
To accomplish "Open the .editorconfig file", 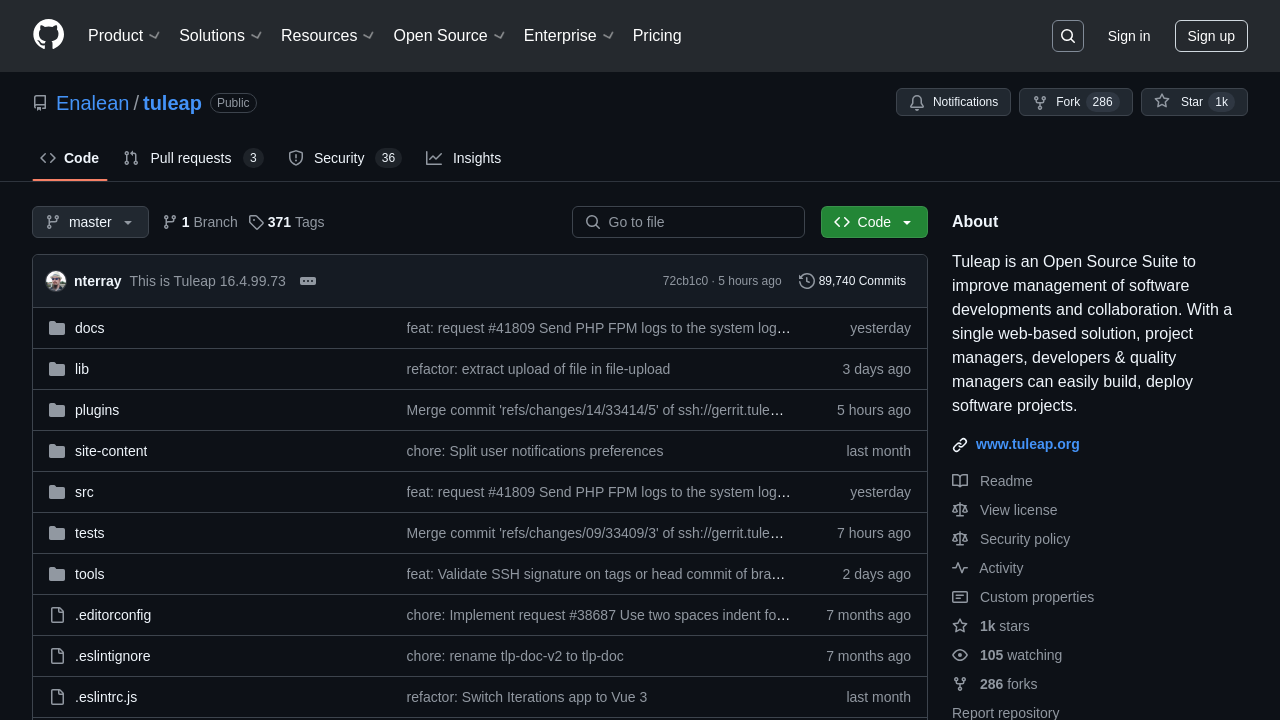I will 113,615.
